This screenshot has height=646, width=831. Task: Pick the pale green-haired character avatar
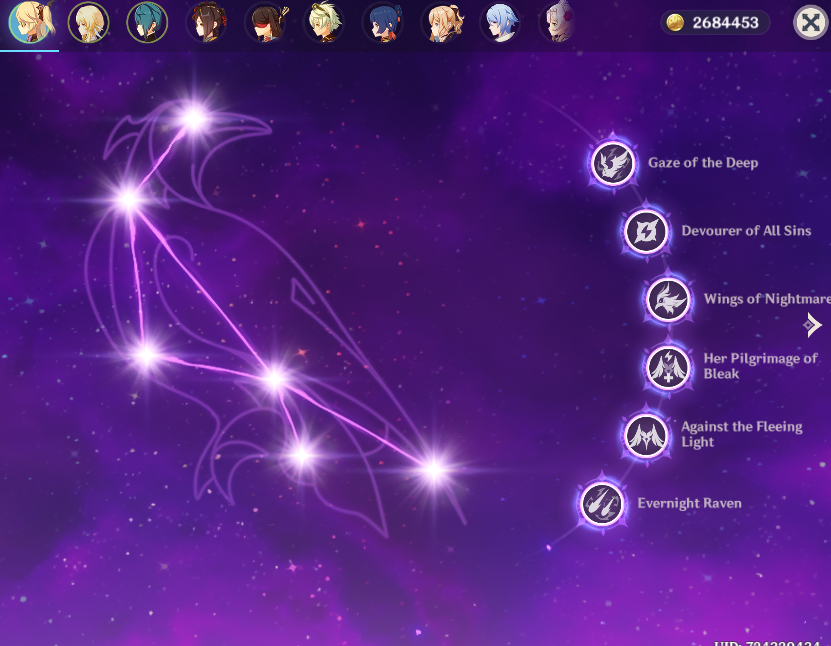tap(324, 23)
